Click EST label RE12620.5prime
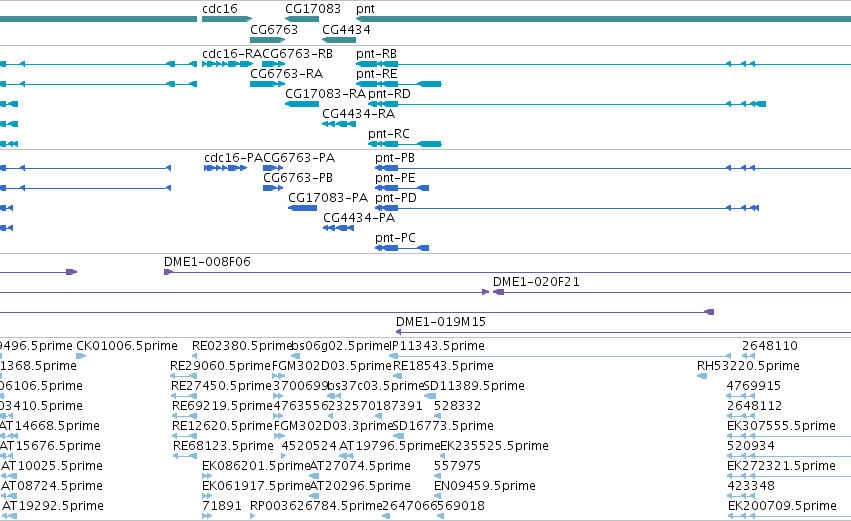Image resolution: width=851 pixels, height=521 pixels. pyautogui.click(x=222, y=427)
